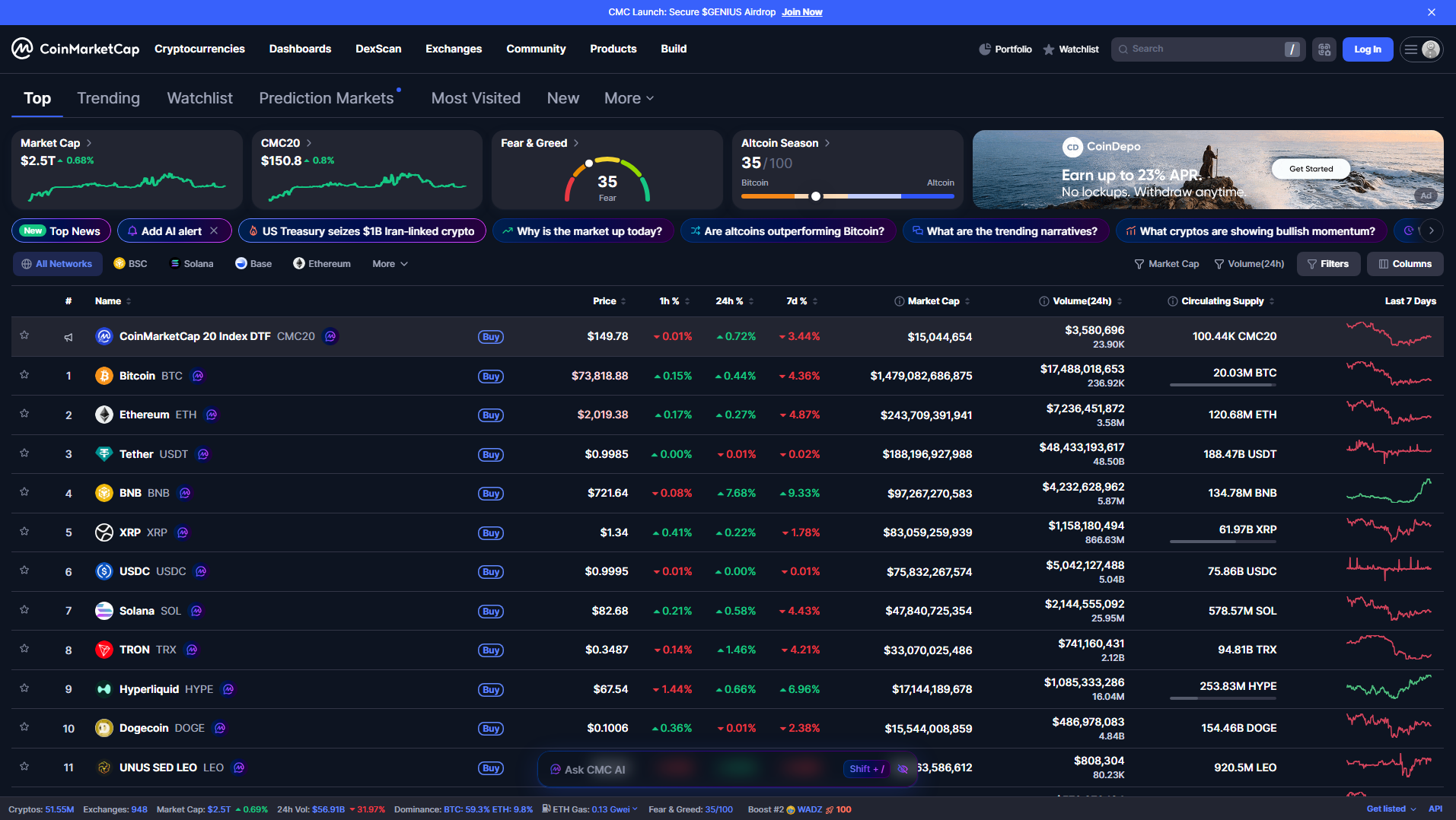The image size is (1456, 820).
Task: Star TRON to add to watchlist
Action: (24, 648)
